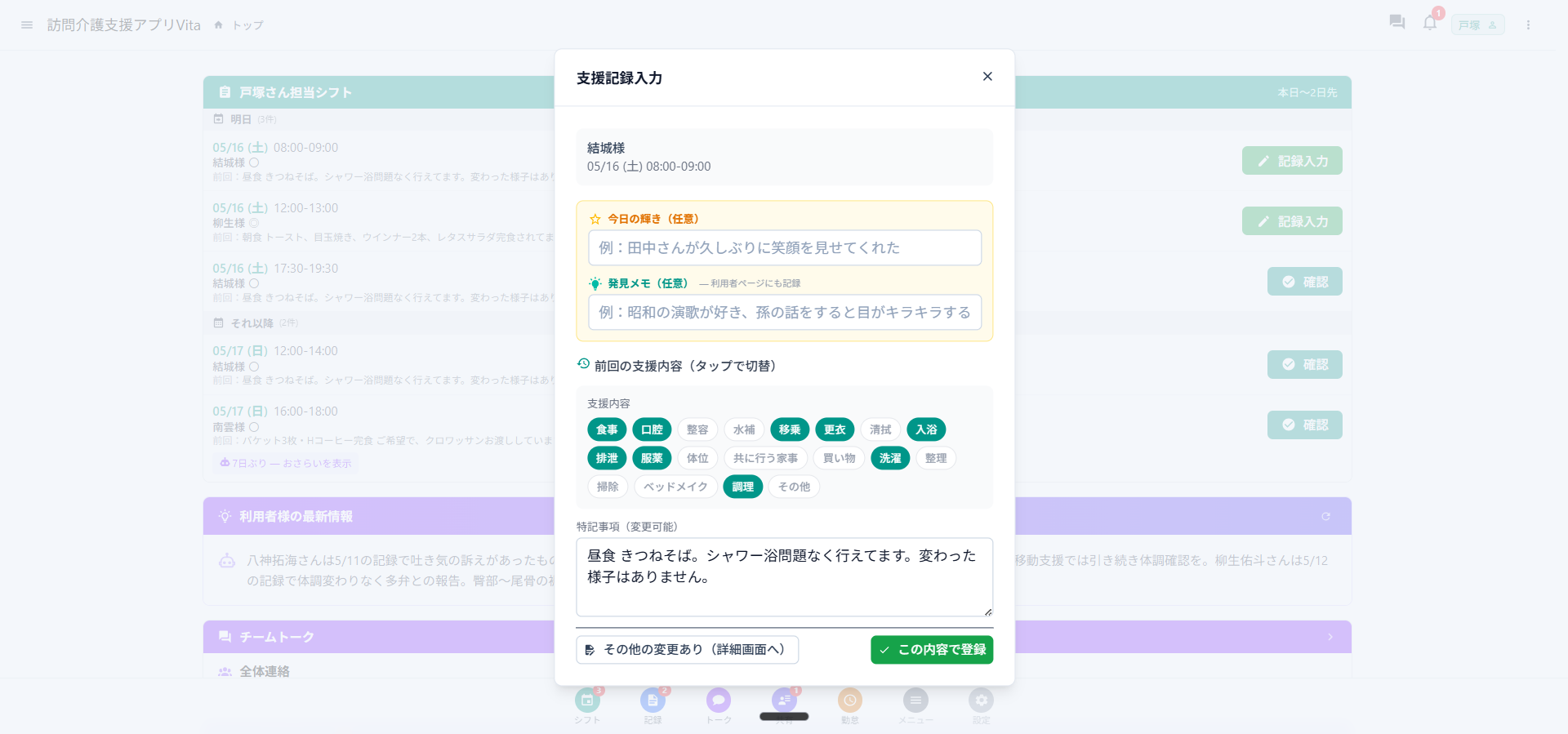This screenshot has width=1568, height=734.
Task: Click into the 特記事項 text area
Action: (785, 576)
